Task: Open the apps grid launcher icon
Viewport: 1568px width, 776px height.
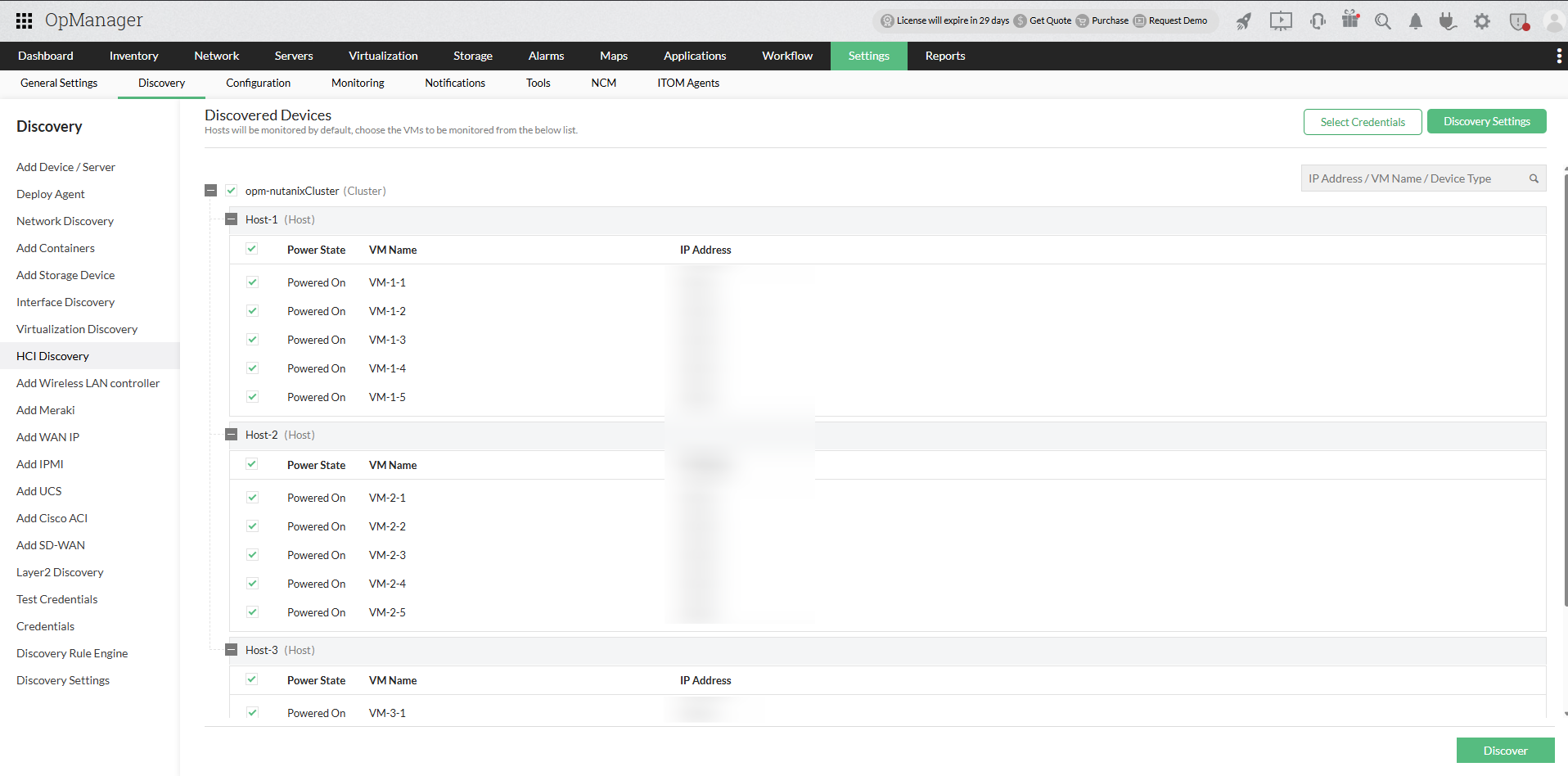Action: click(25, 20)
